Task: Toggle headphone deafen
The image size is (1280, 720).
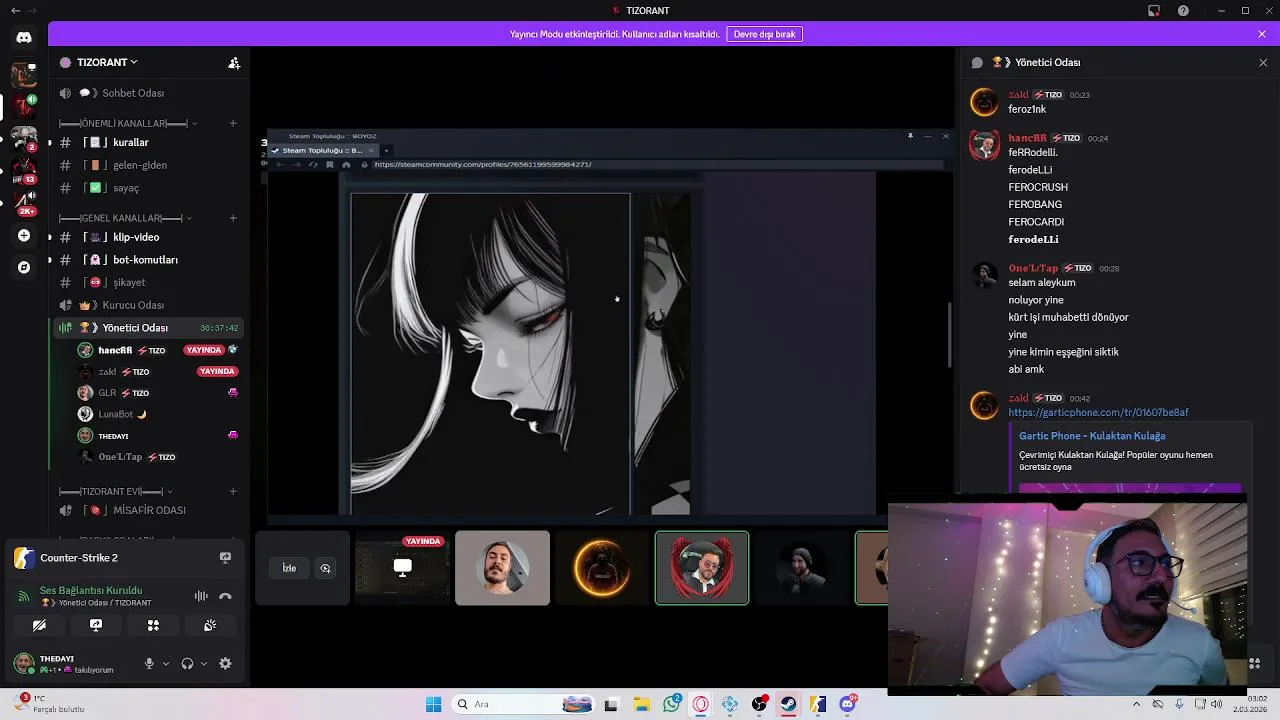Action: (187, 663)
